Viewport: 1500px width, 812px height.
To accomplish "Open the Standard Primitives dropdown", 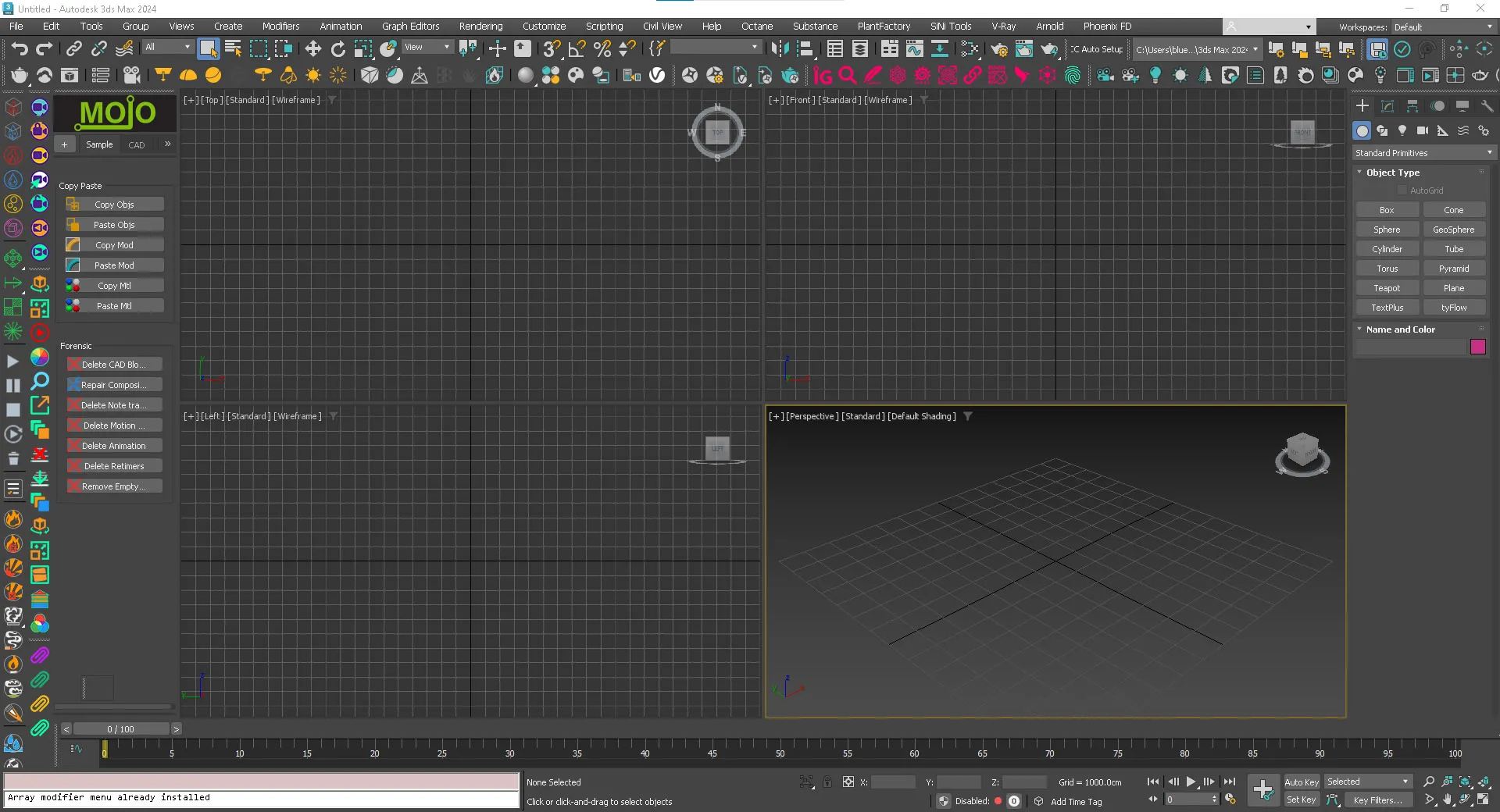I will coord(1423,153).
